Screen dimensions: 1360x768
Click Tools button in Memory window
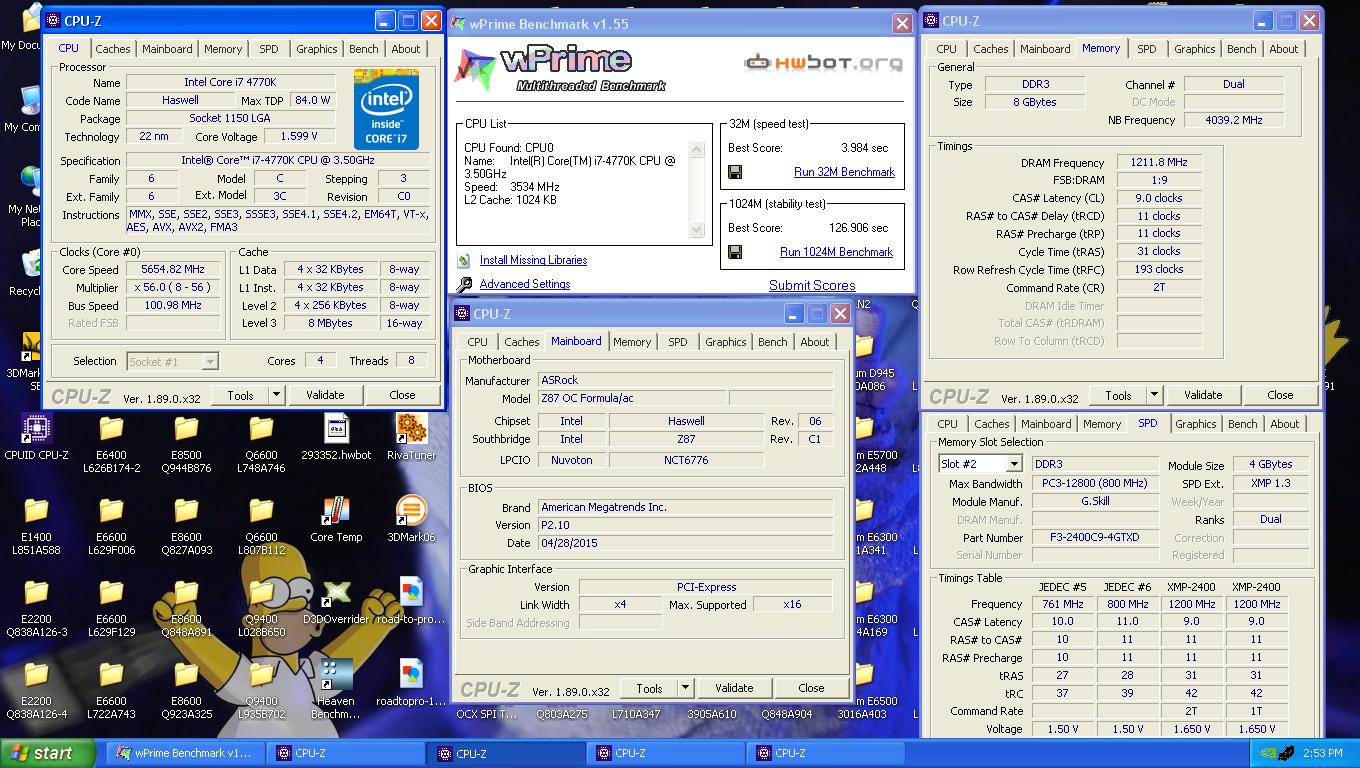(x=1118, y=395)
